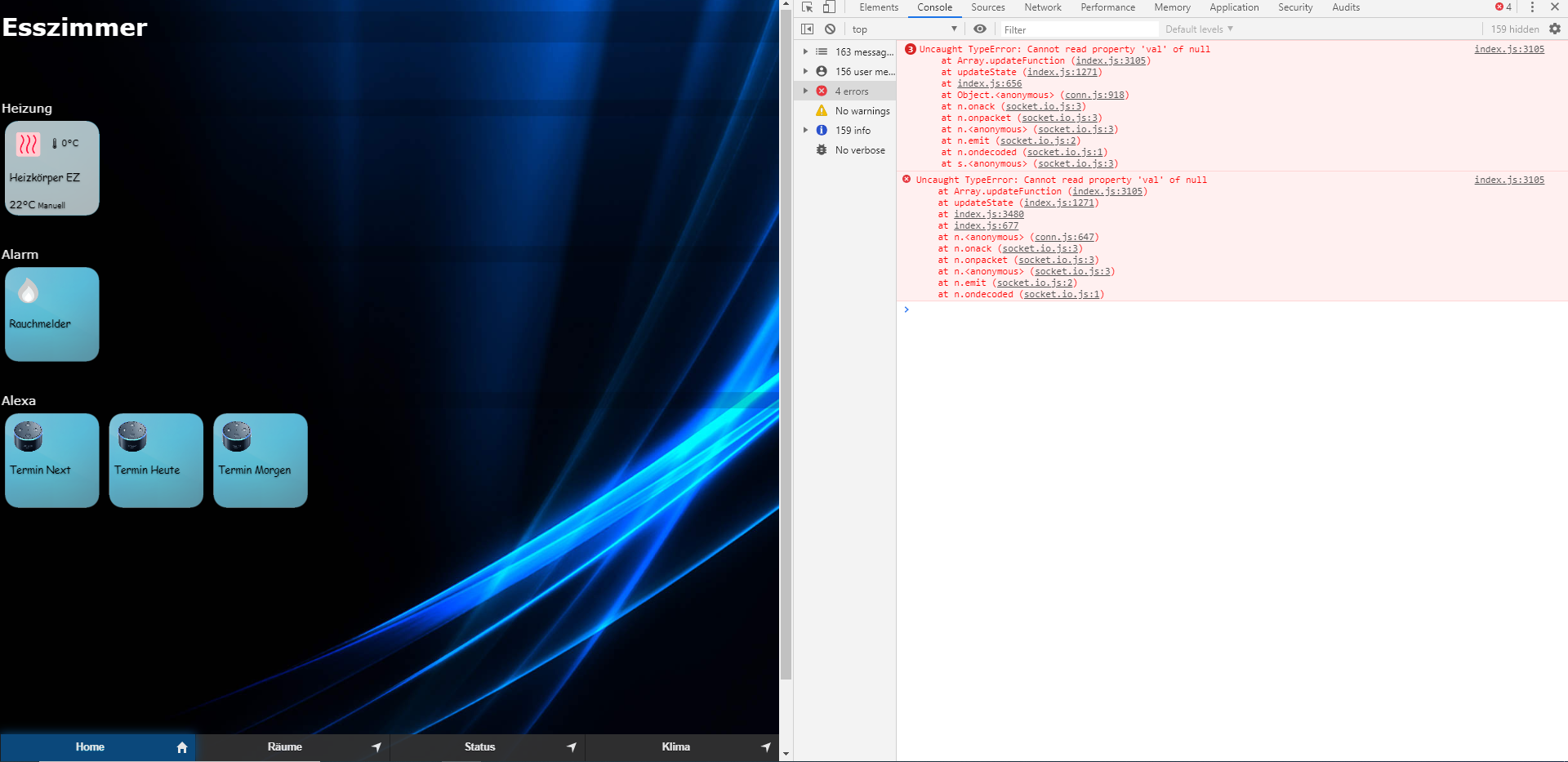Open the Audits tab

coord(1346,7)
